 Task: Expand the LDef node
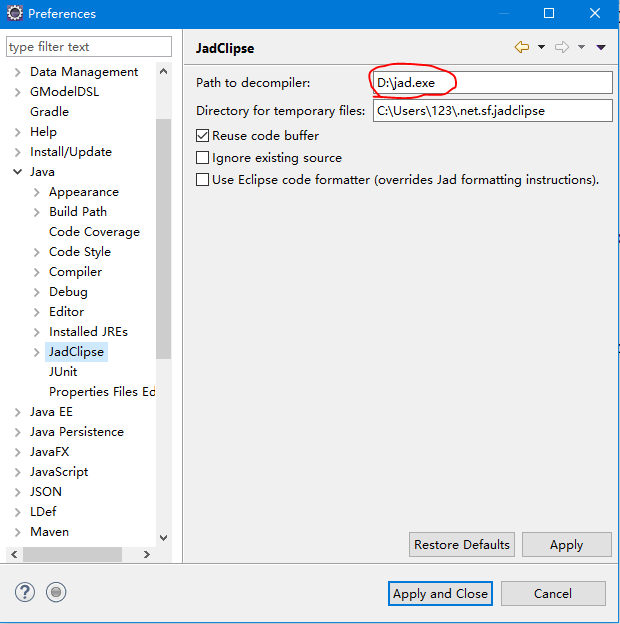[18, 512]
